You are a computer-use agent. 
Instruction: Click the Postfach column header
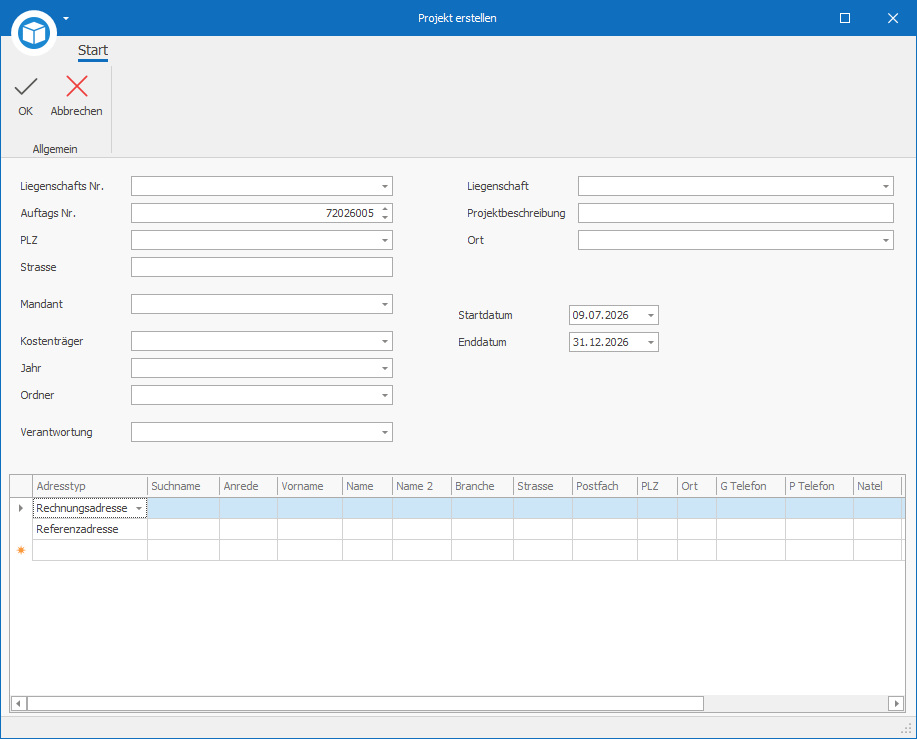[605, 486]
